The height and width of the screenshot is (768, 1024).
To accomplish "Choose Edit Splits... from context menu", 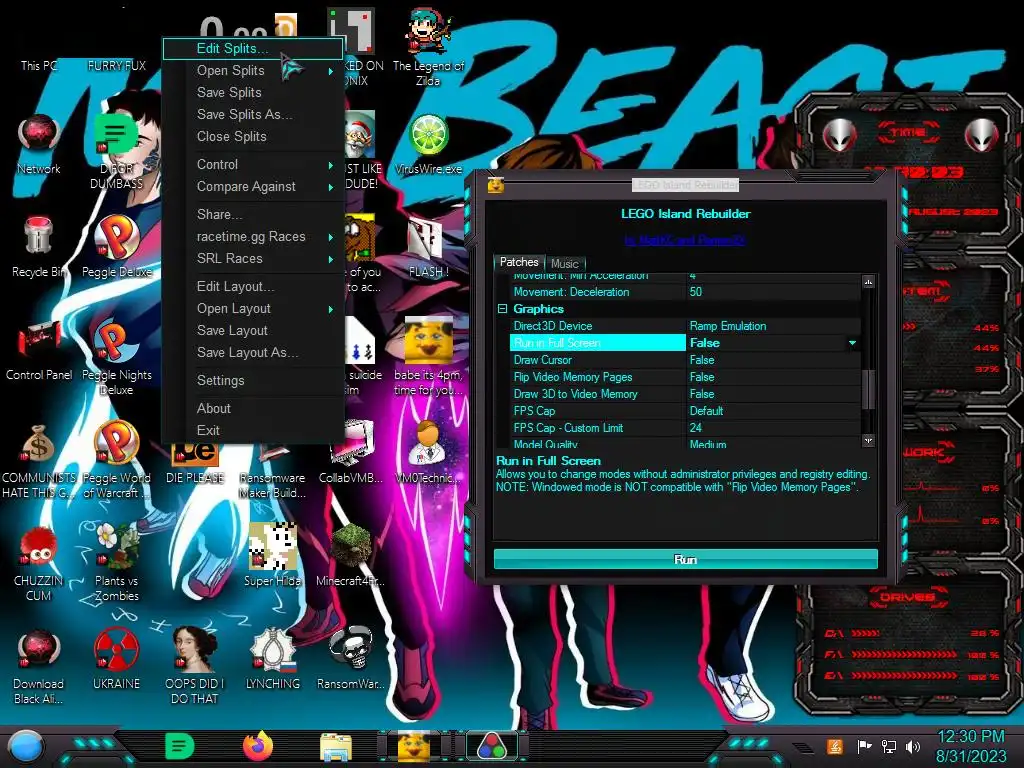I will pos(253,48).
